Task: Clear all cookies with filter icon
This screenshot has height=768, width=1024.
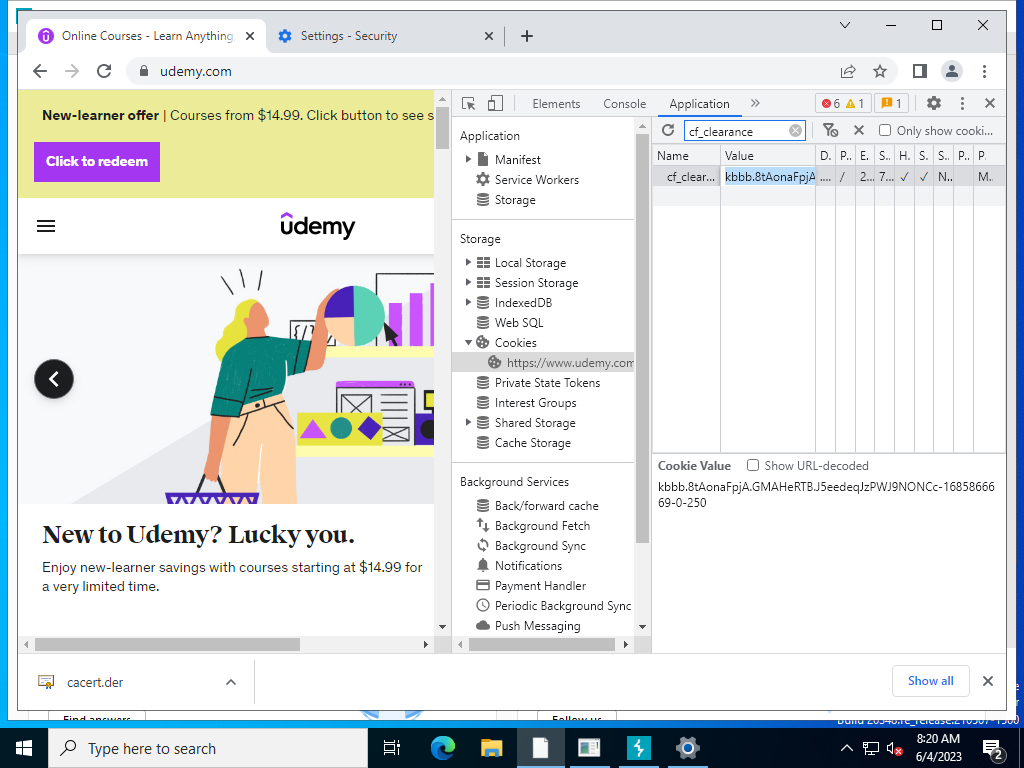Action: [830, 131]
